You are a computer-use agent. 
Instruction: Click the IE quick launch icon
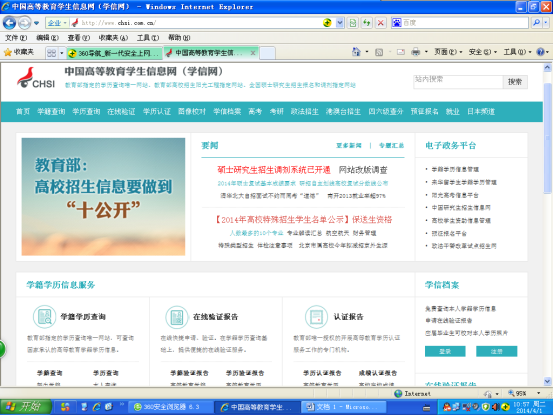point(97,407)
